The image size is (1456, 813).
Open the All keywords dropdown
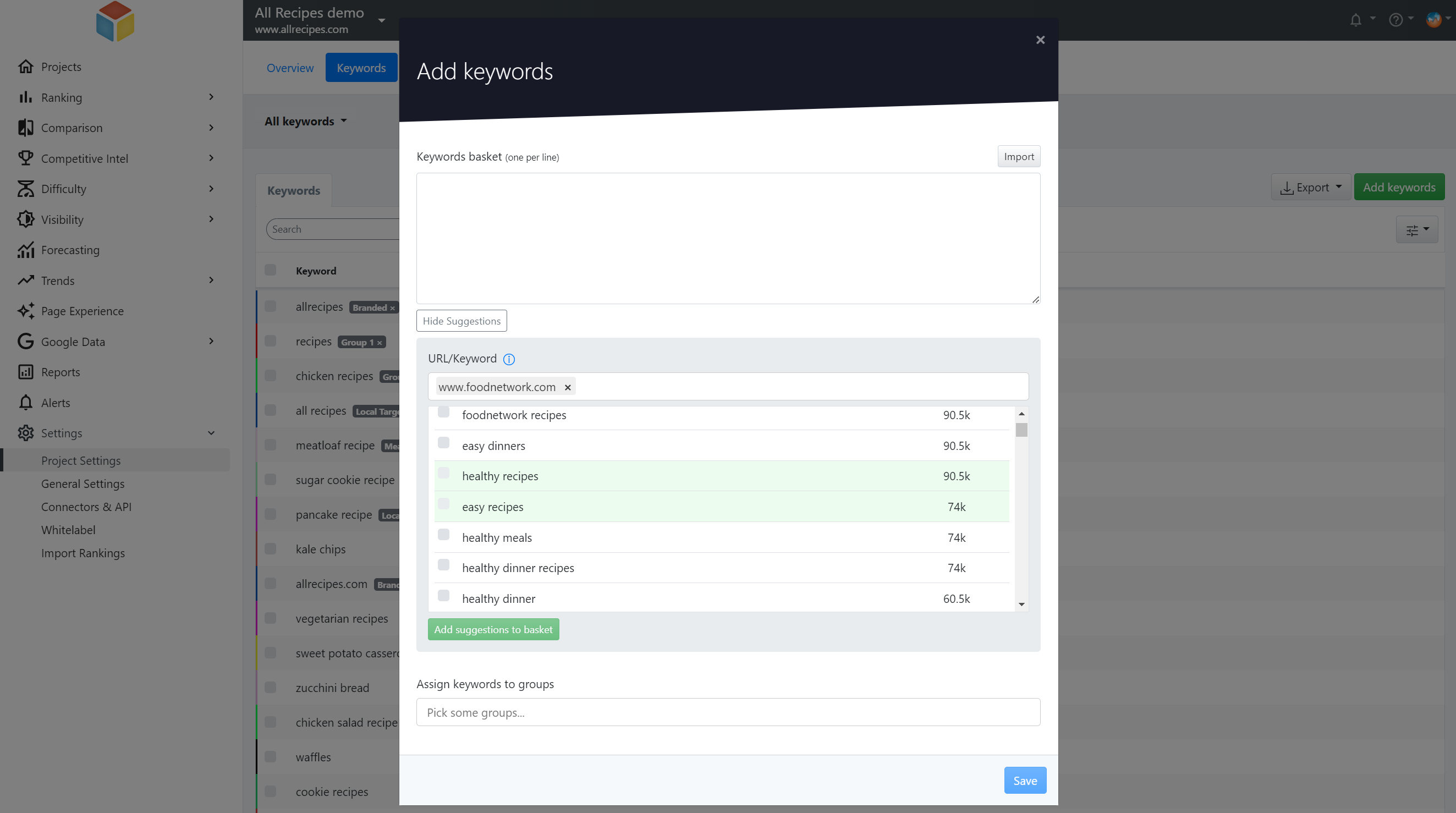pyautogui.click(x=305, y=122)
